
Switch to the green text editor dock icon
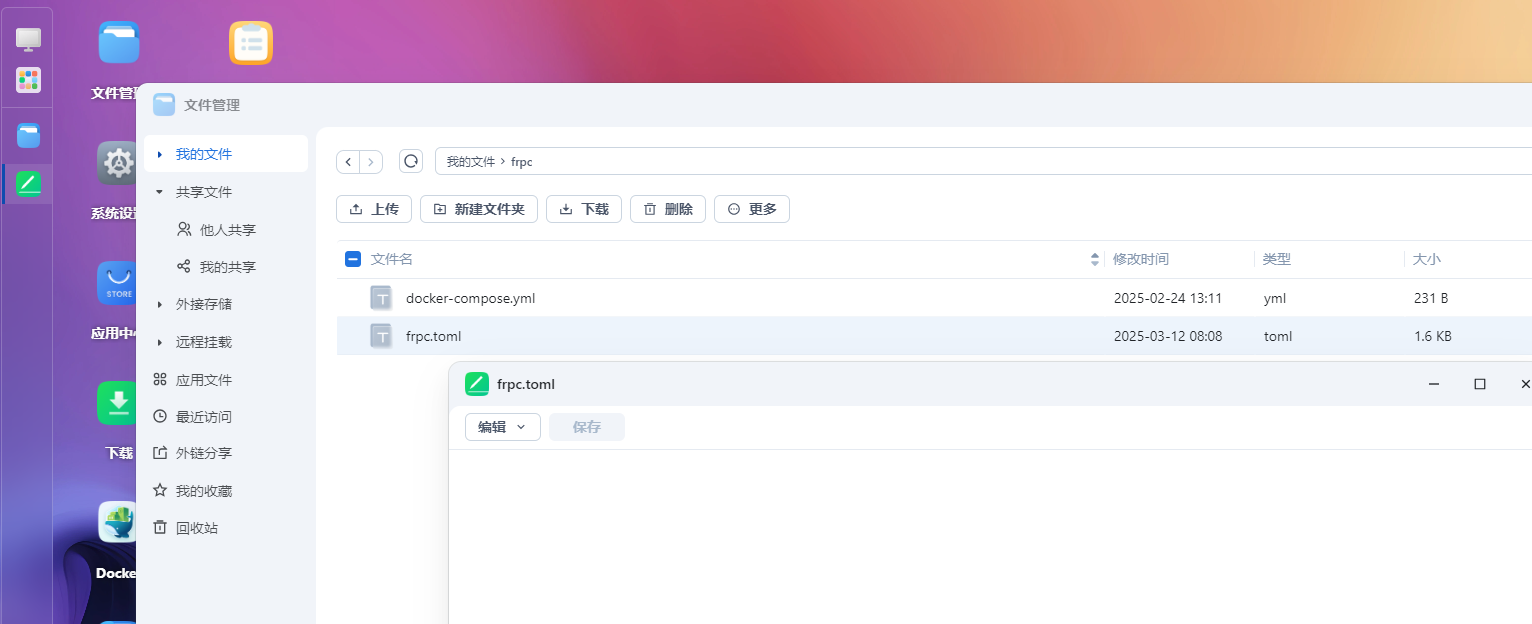28,184
